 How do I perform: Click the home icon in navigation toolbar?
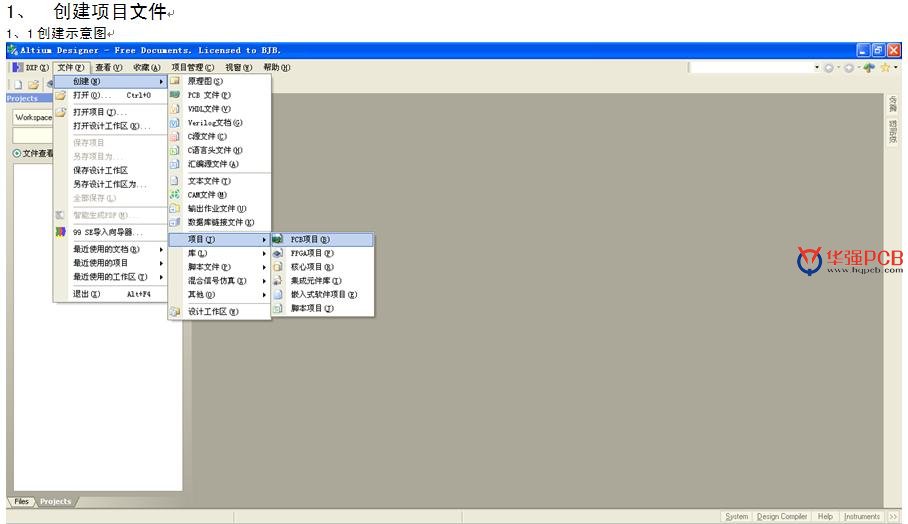point(869,67)
